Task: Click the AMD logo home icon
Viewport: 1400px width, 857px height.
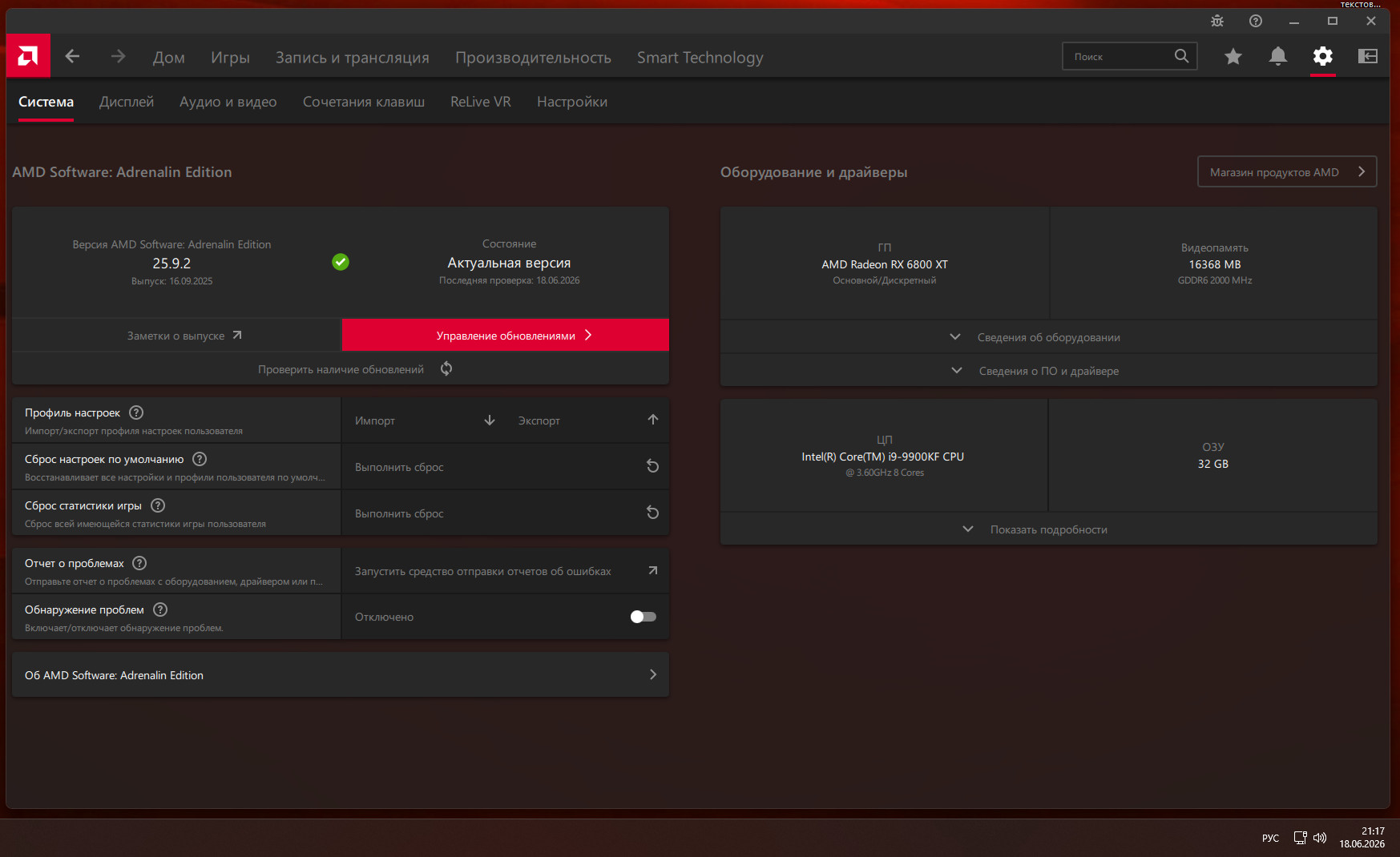Action: tap(28, 55)
